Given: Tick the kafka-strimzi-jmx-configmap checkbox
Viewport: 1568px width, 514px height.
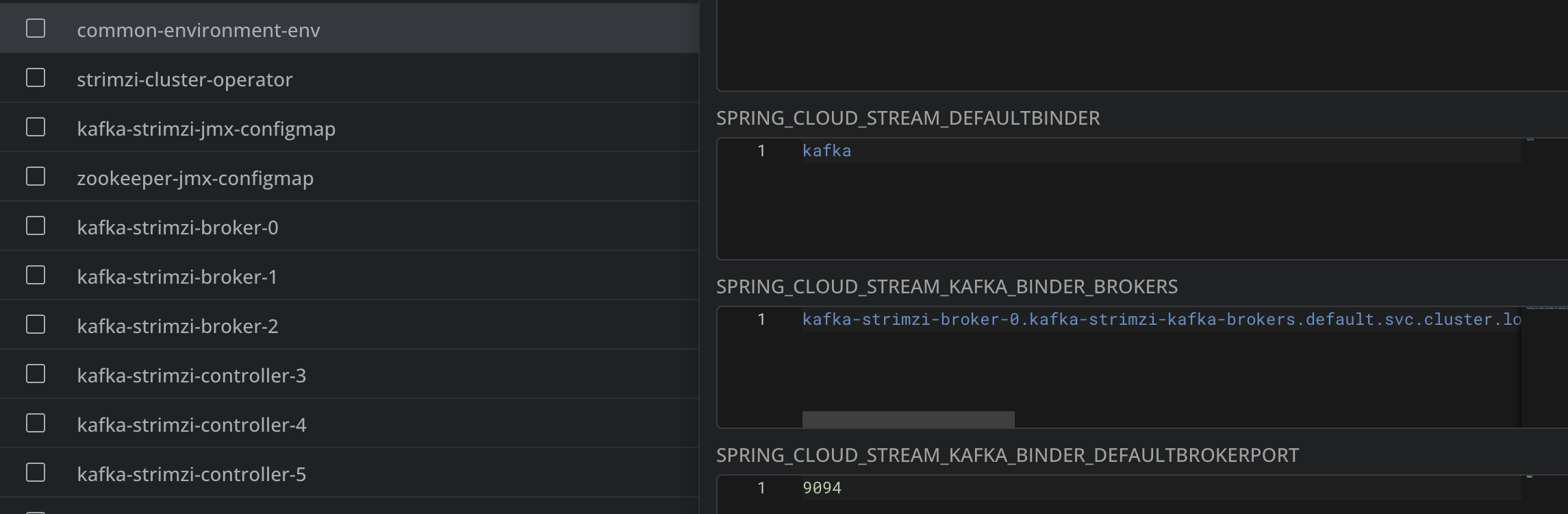Looking at the screenshot, I should click(36, 127).
